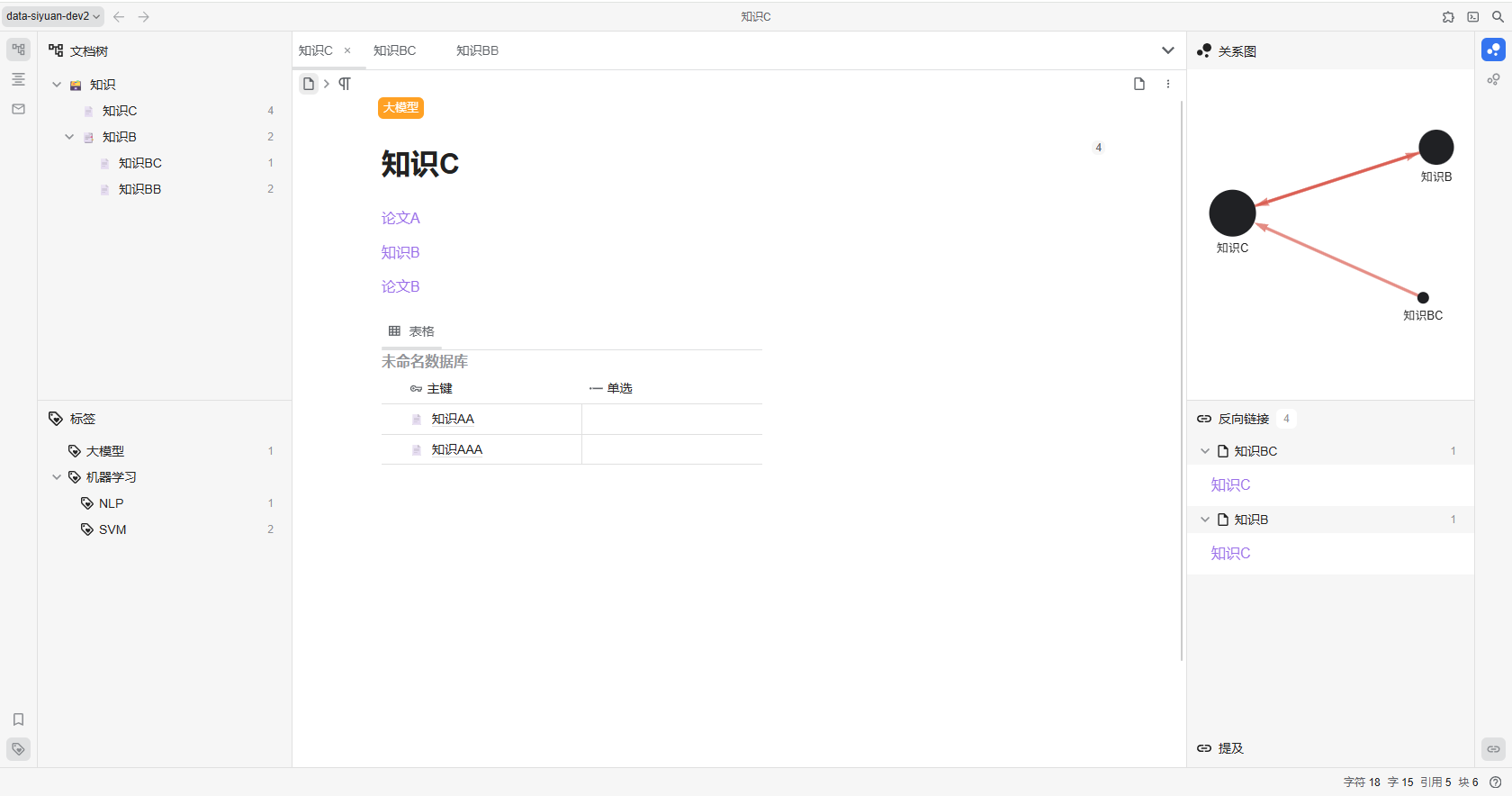Switch to the 知识BB tab
1512x796 pixels.
[x=477, y=50]
